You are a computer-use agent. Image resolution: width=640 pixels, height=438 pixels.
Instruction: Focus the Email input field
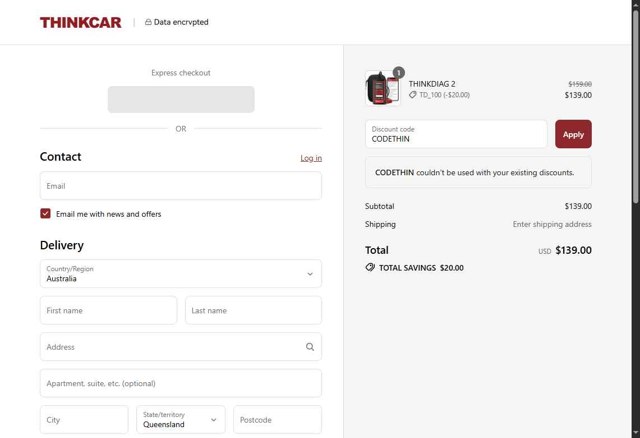click(x=181, y=186)
